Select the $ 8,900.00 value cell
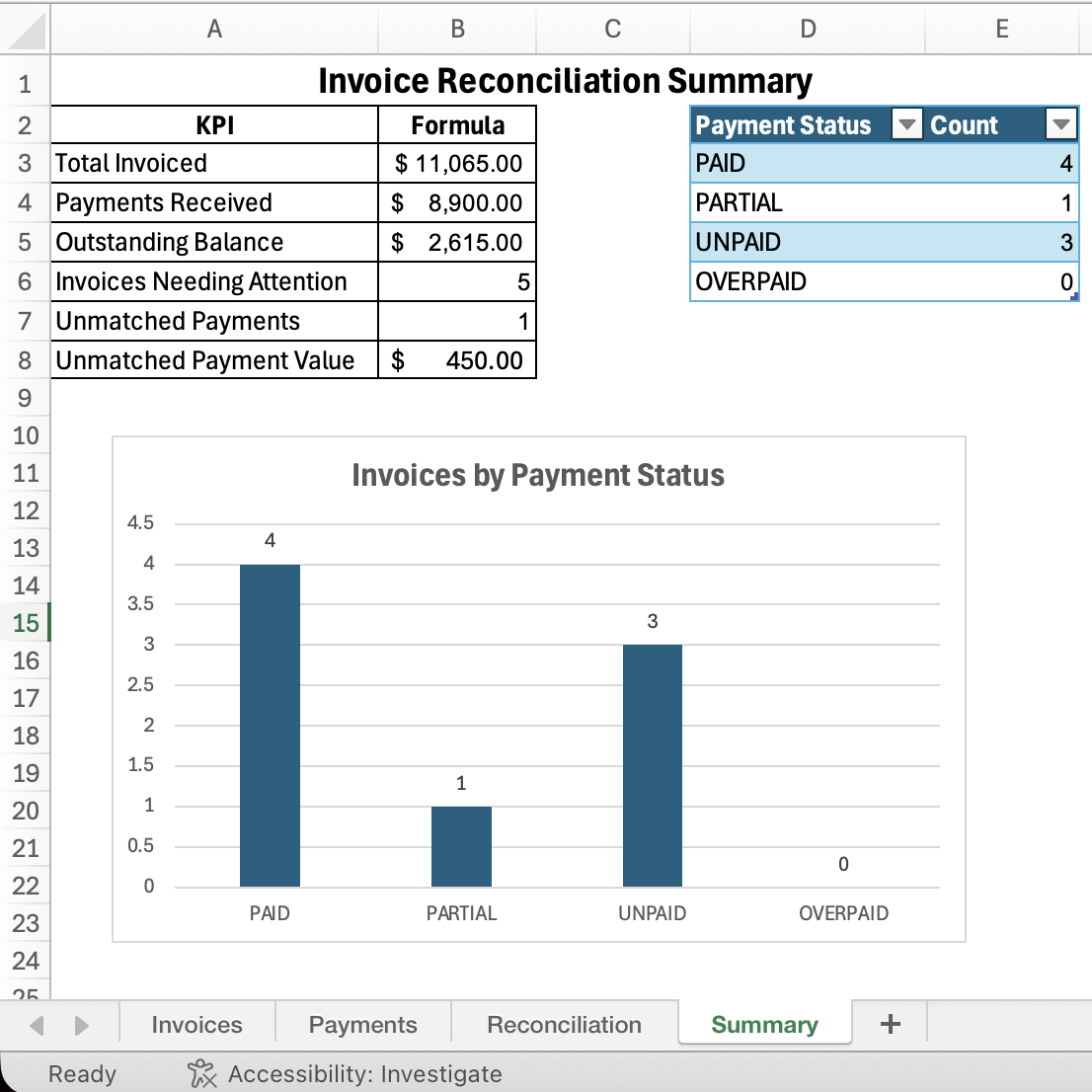Viewport: 1092px width, 1092px height. pos(457,202)
